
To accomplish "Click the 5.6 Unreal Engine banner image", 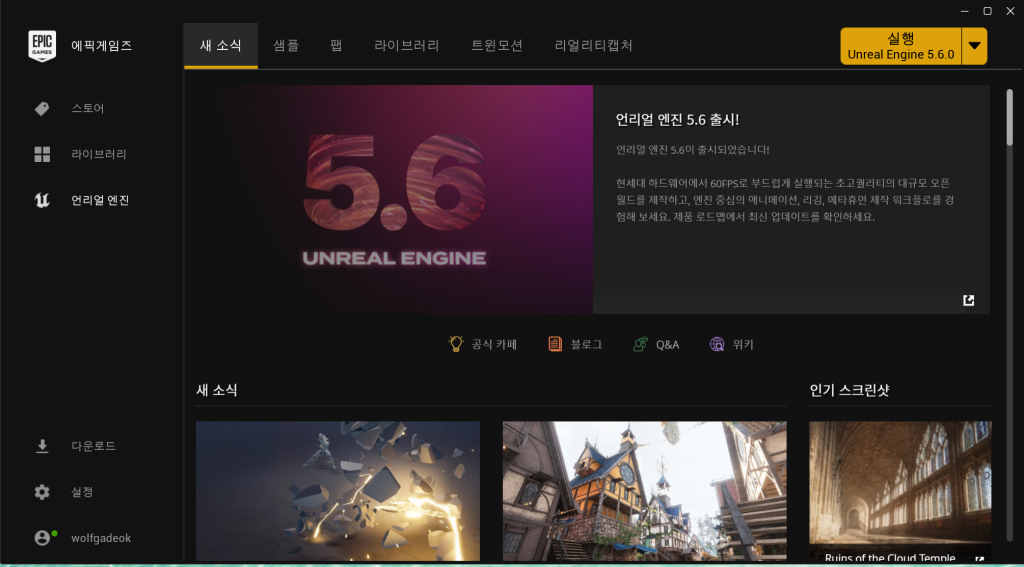I will tap(394, 199).
